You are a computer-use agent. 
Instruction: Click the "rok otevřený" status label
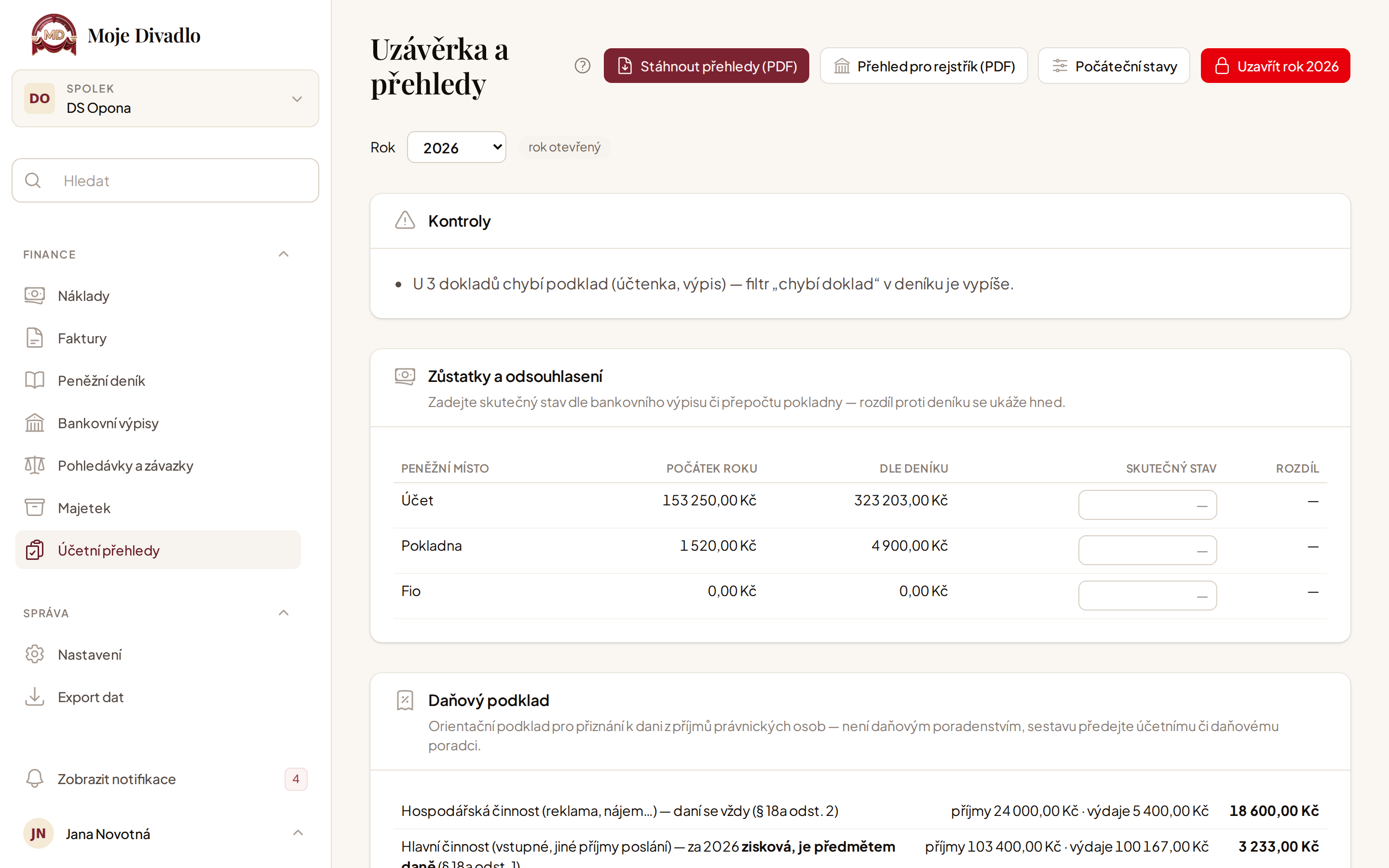point(564,147)
